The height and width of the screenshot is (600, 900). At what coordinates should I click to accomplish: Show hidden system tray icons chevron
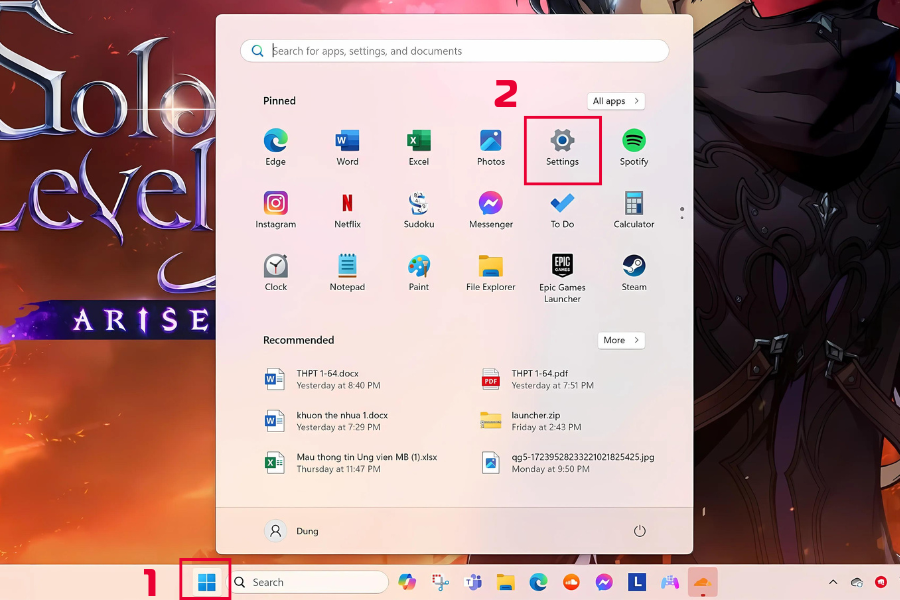[832, 582]
